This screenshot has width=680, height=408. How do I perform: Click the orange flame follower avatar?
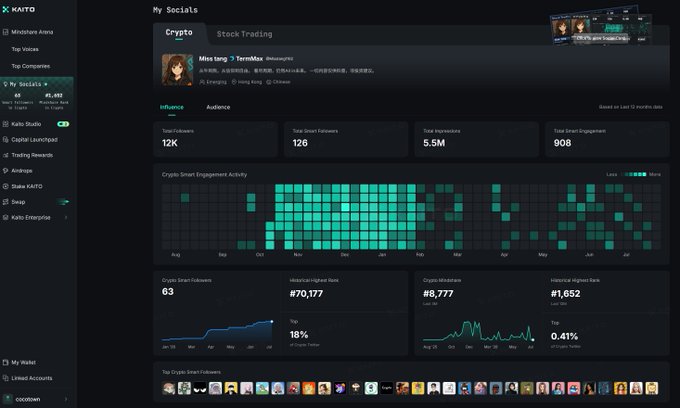tap(309, 388)
